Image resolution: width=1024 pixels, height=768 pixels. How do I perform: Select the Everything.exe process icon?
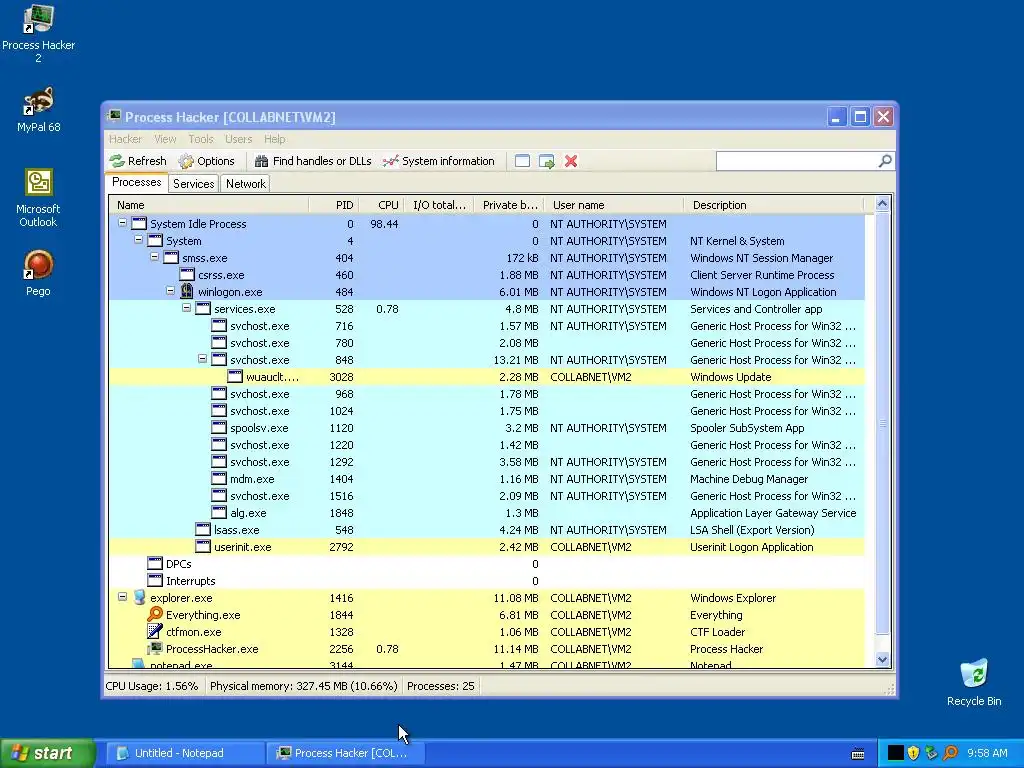(x=155, y=615)
